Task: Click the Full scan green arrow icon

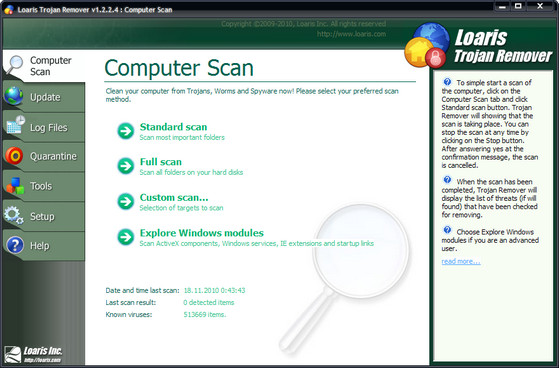Action: [126, 166]
